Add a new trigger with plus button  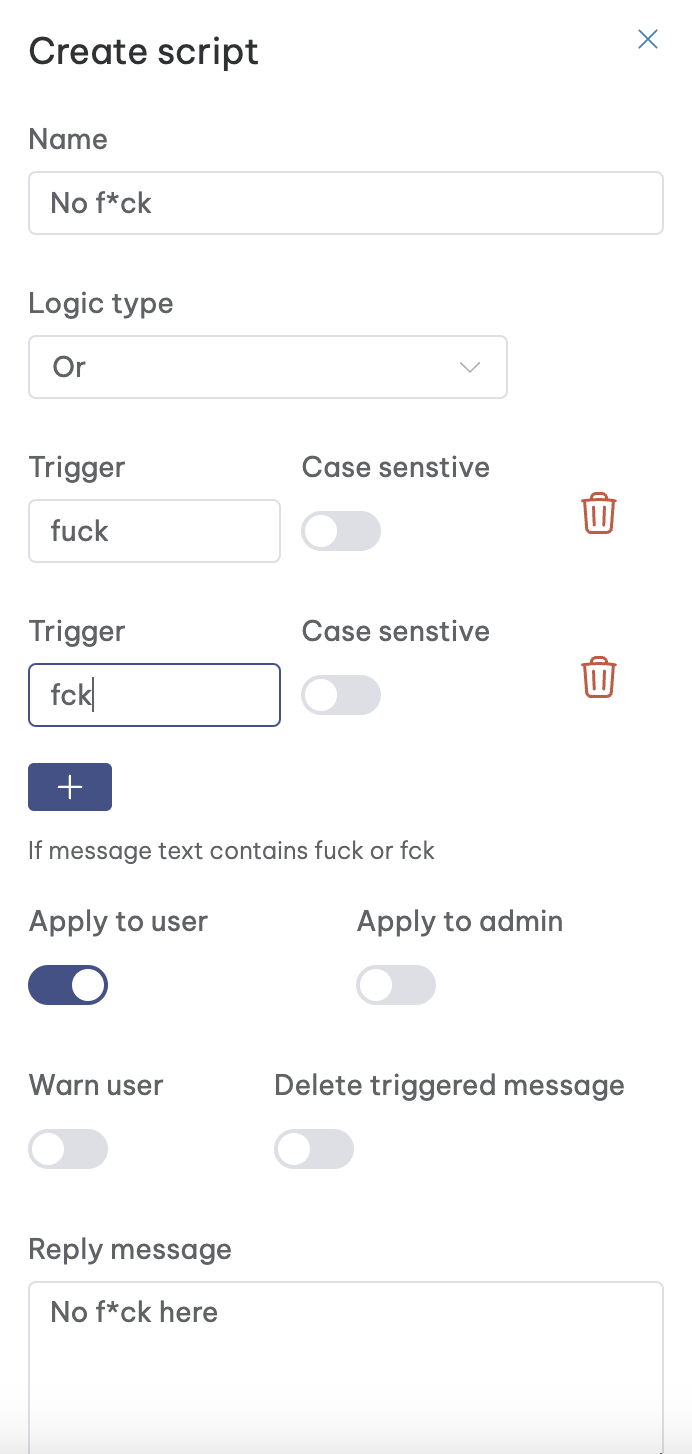(70, 787)
